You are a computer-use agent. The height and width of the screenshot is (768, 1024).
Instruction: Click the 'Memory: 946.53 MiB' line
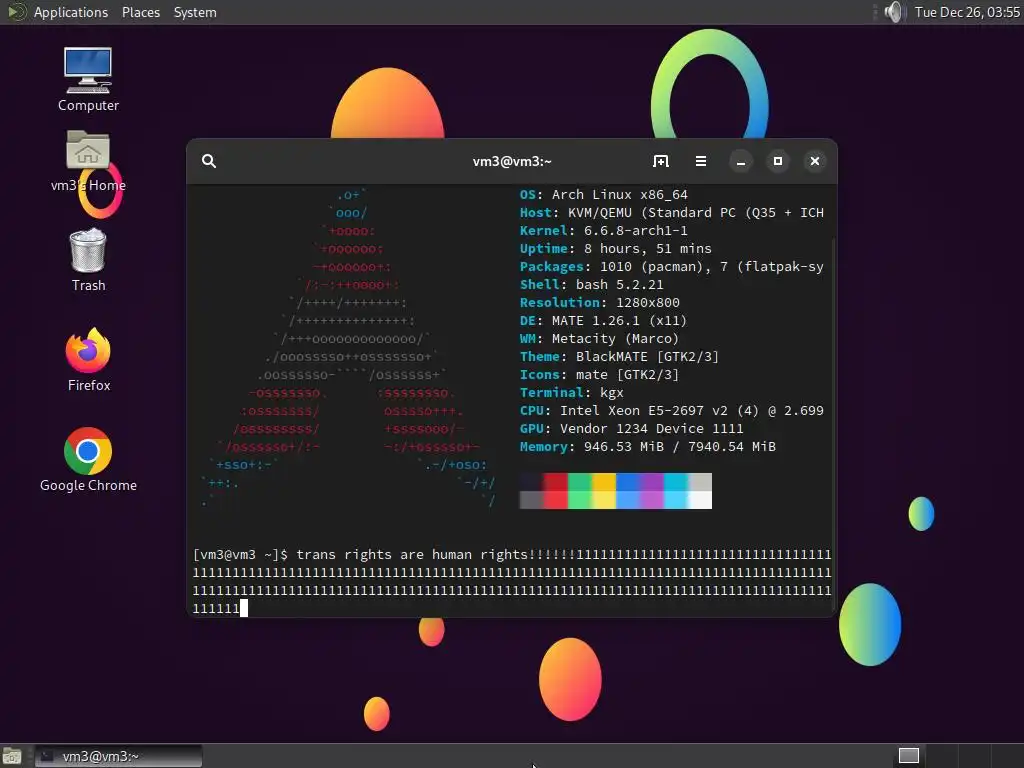pyautogui.click(x=648, y=447)
